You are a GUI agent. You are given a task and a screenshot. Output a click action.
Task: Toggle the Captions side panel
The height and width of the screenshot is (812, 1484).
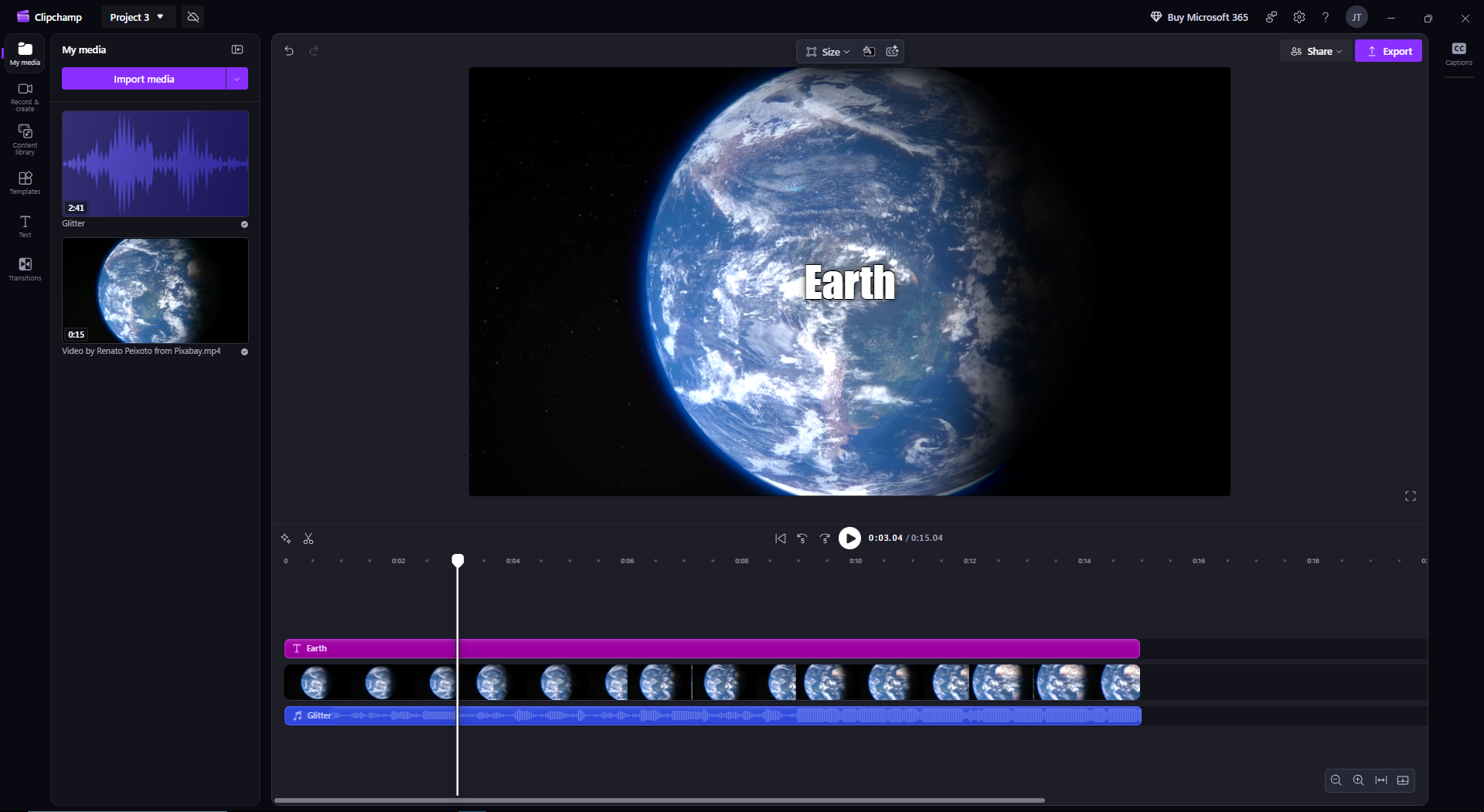pyautogui.click(x=1458, y=53)
